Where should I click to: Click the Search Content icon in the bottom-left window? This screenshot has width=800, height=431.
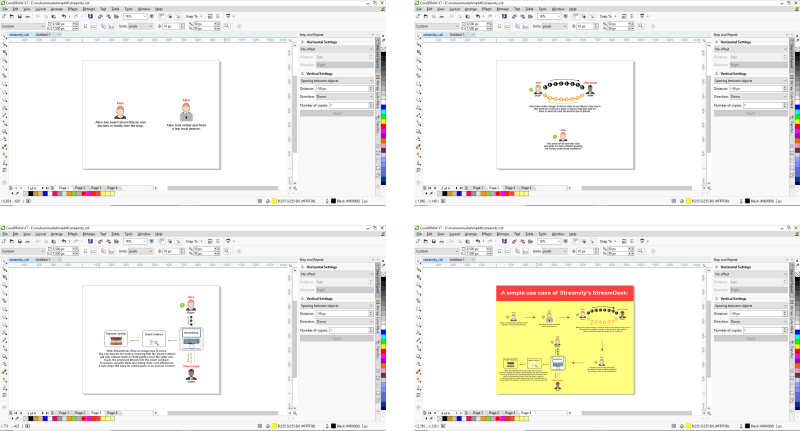(x=90, y=241)
